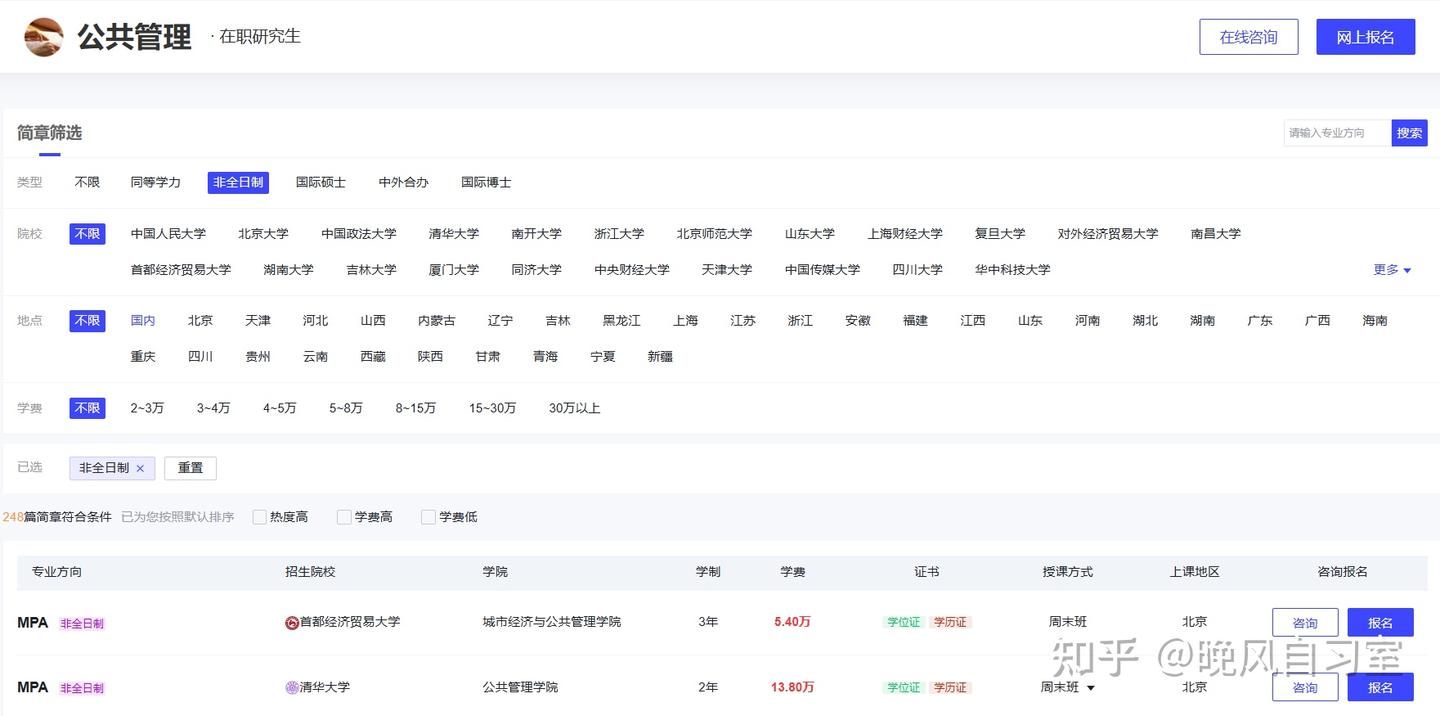This screenshot has width=1440, height=716.
Task: Select 新疆 location filter
Action: tap(660, 357)
